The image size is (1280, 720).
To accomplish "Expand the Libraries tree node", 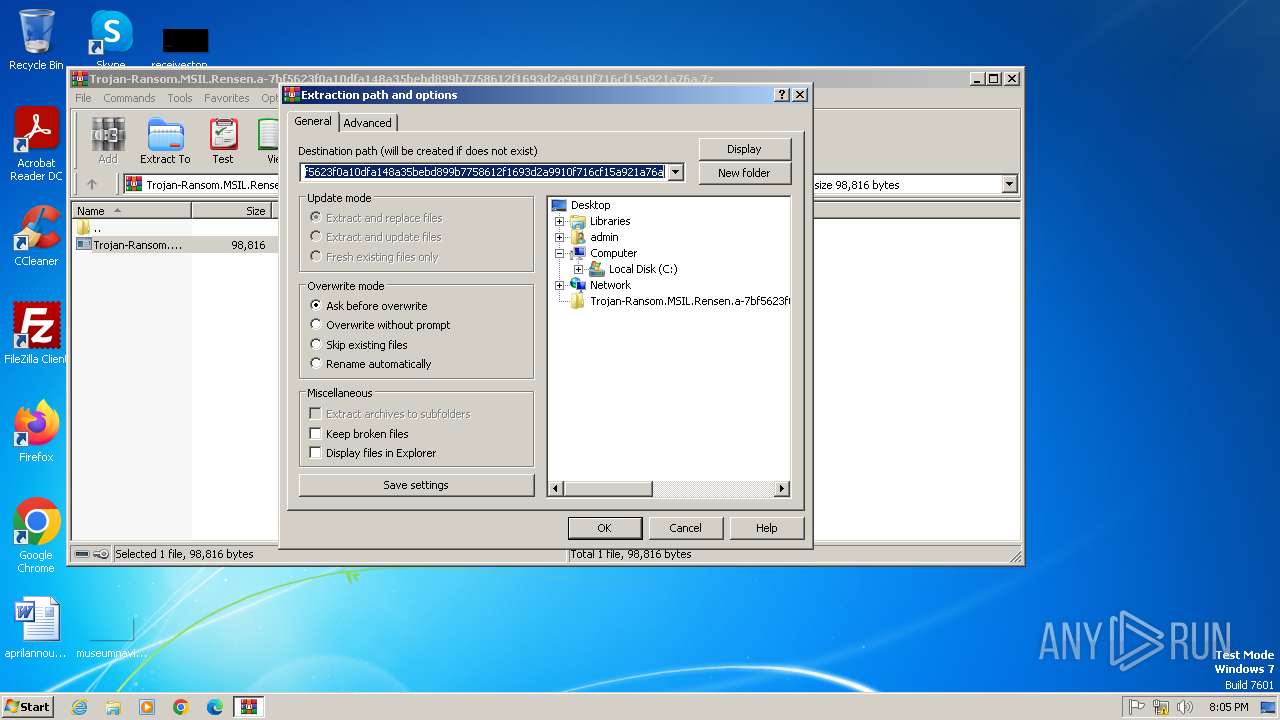I will click(560, 221).
